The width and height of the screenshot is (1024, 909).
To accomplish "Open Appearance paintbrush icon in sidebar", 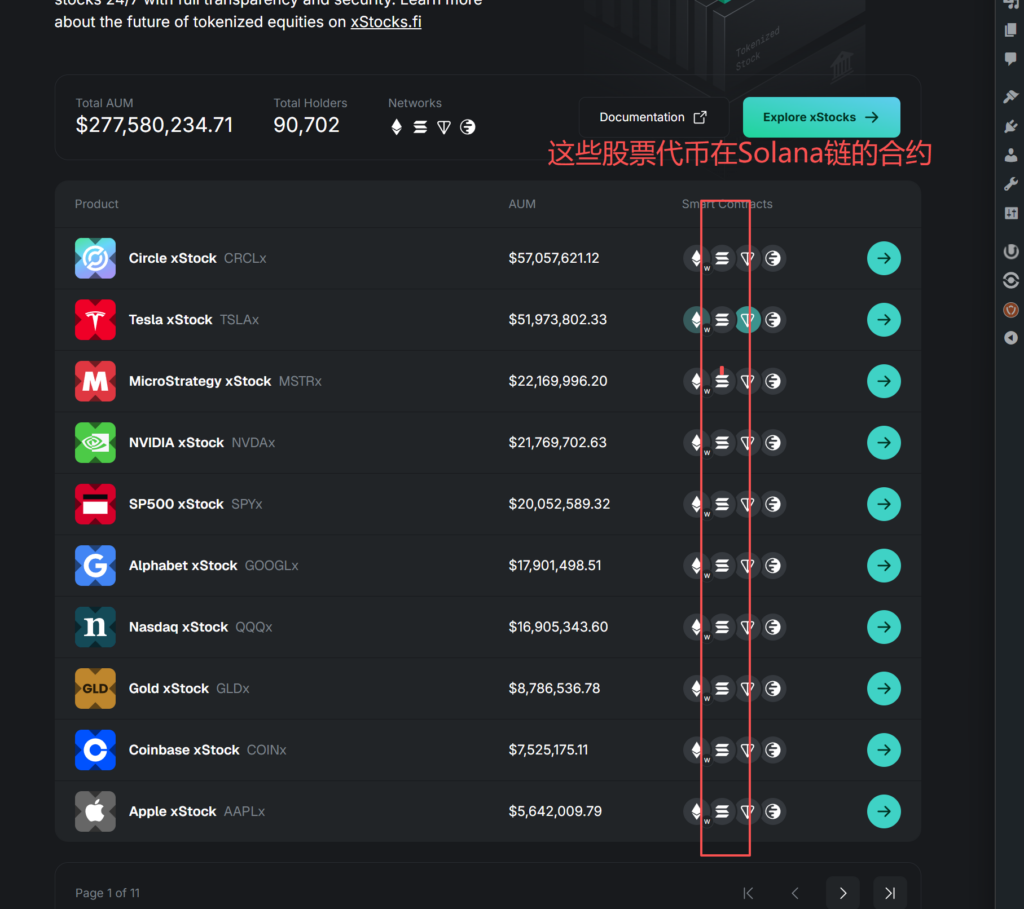I will pyautogui.click(x=1010, y=97).
